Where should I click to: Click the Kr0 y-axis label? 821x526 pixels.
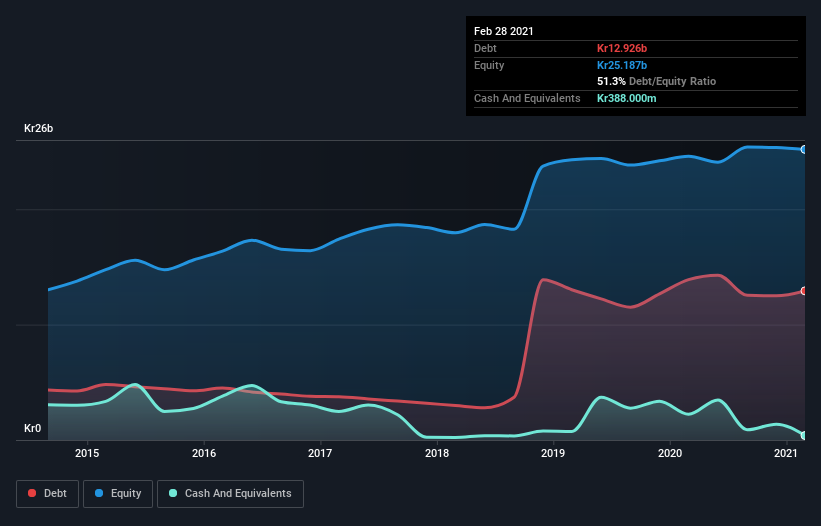click(32, 428)
